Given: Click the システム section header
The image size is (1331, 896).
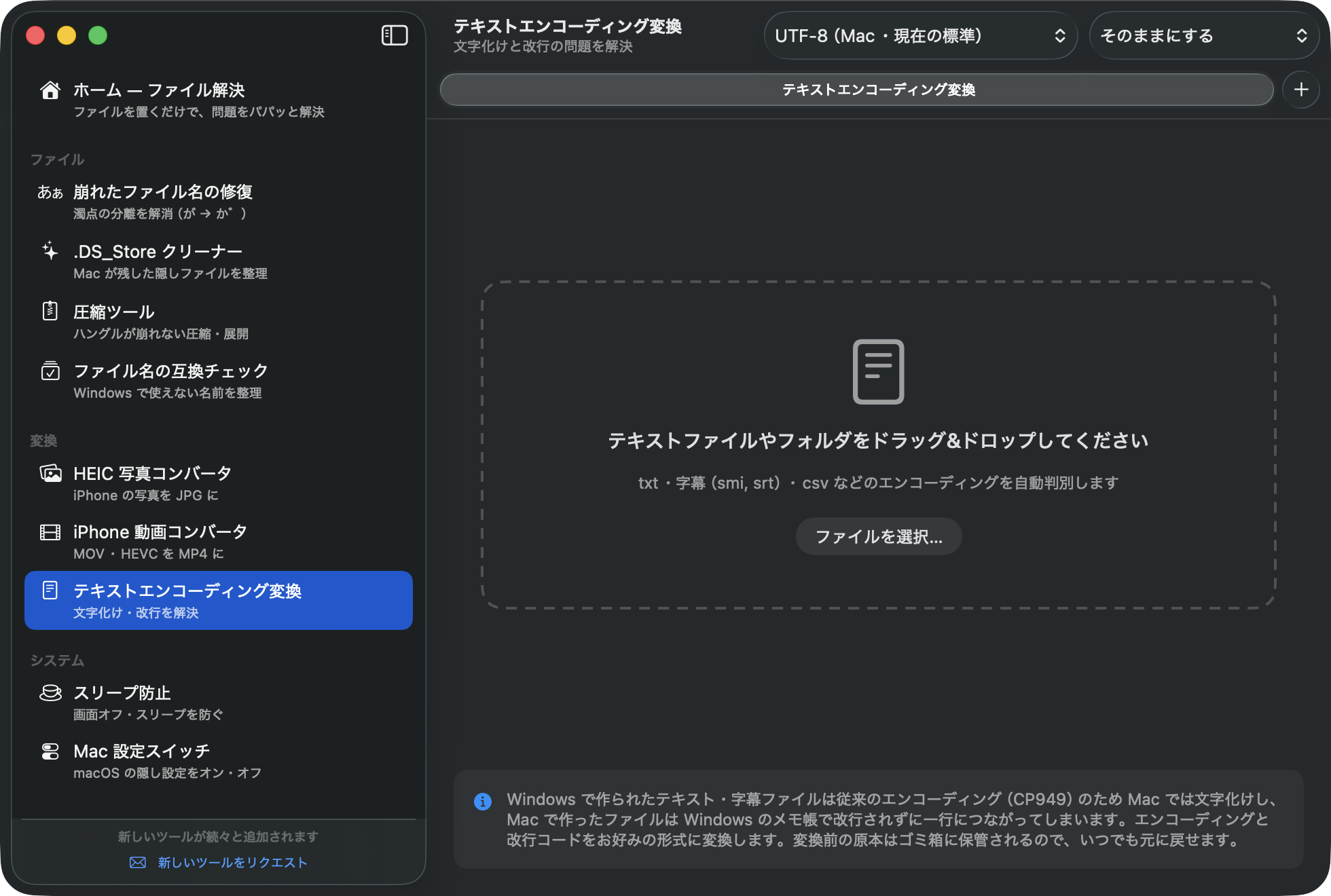Looking at the screenshot, I should [x=57, y=660].
